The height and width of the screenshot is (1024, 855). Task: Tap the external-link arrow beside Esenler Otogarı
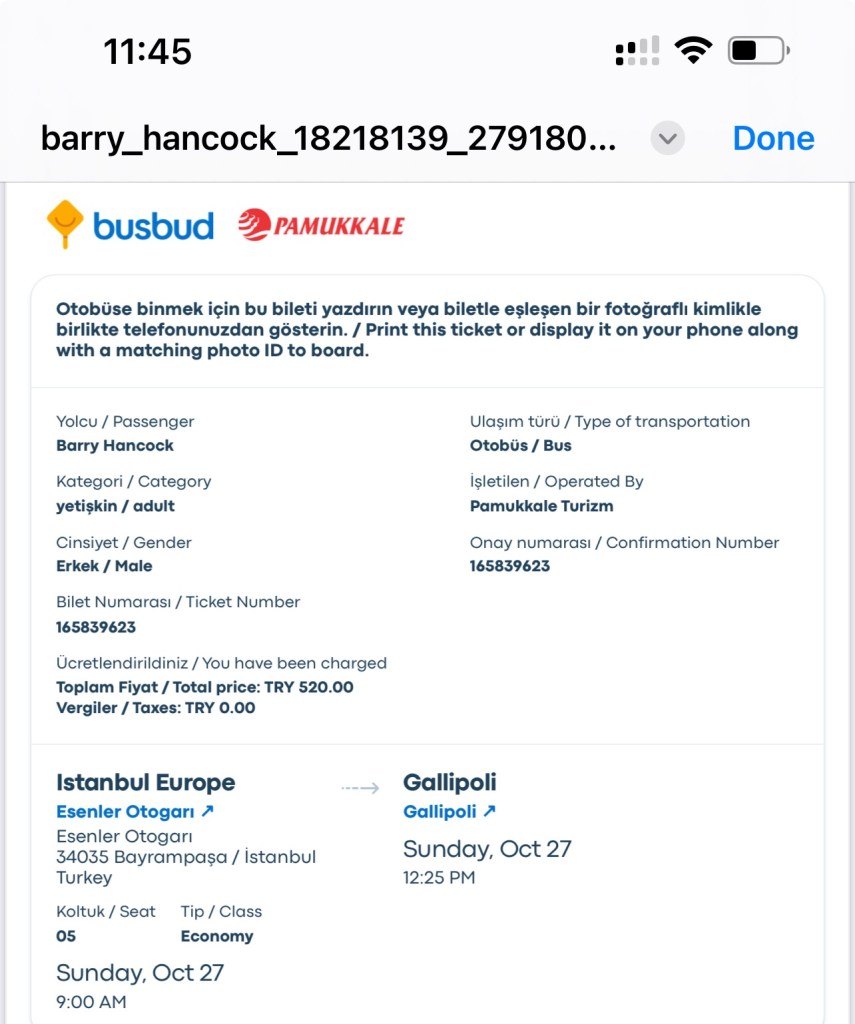pos(208,811)
